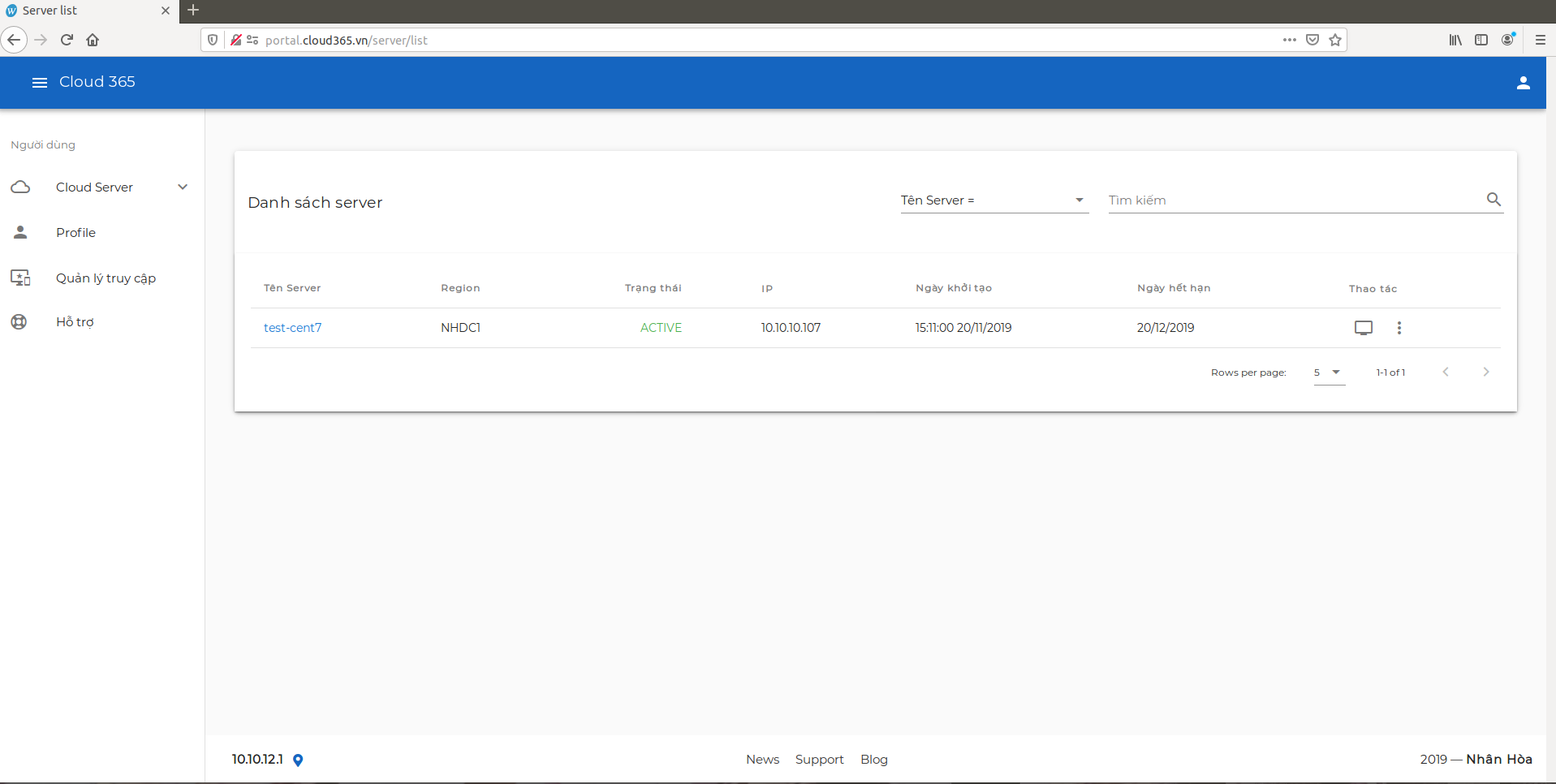Click the IP address 10.10.10.107 cell
Image resolution: width=1556 pixels, height=784 pixels.
[x=791, y=328]
